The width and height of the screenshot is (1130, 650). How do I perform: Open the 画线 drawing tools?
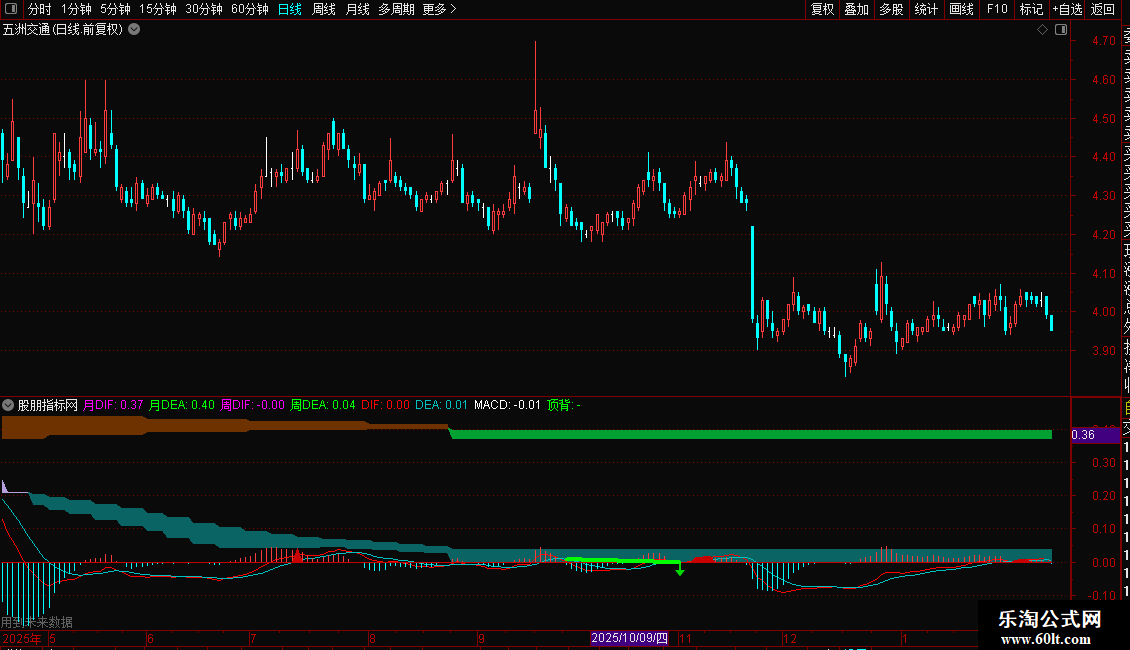(x=961, y=9)
